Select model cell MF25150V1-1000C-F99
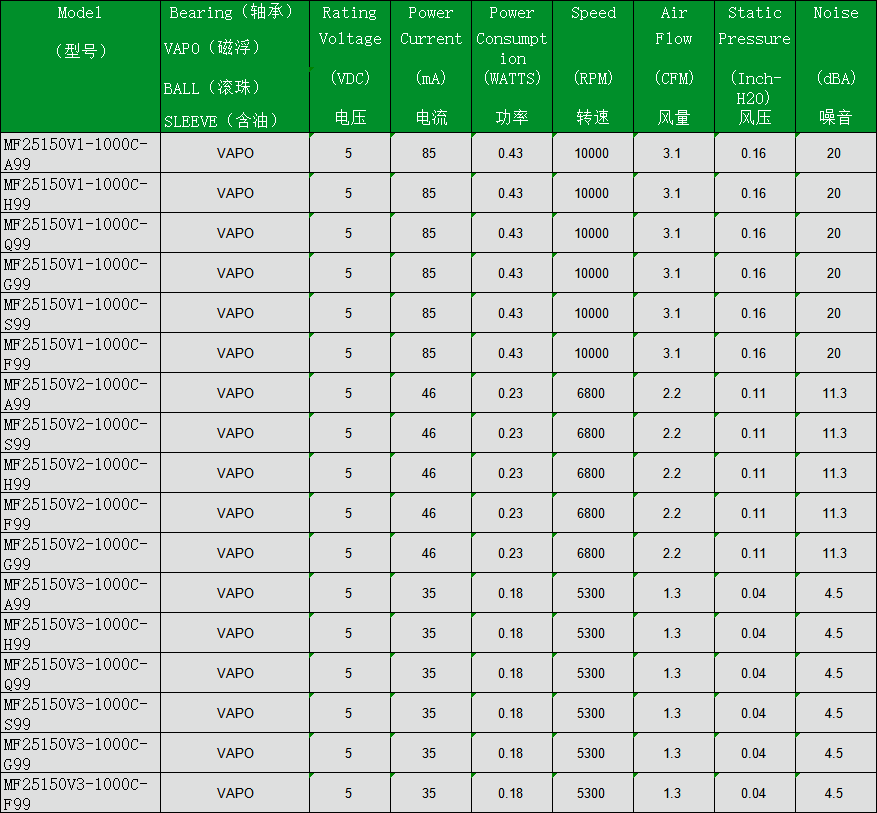This screenshot has height=813, width=877. point(80,353)
